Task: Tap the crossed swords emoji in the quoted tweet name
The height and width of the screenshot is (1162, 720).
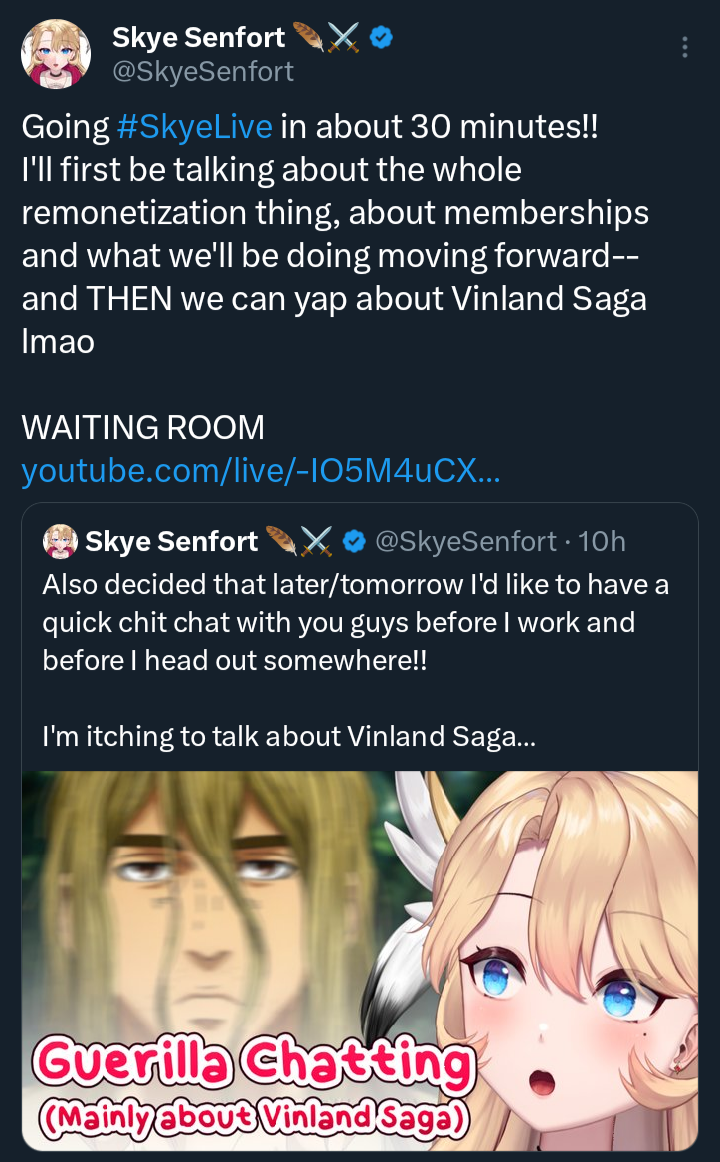Action: point(318,542)
